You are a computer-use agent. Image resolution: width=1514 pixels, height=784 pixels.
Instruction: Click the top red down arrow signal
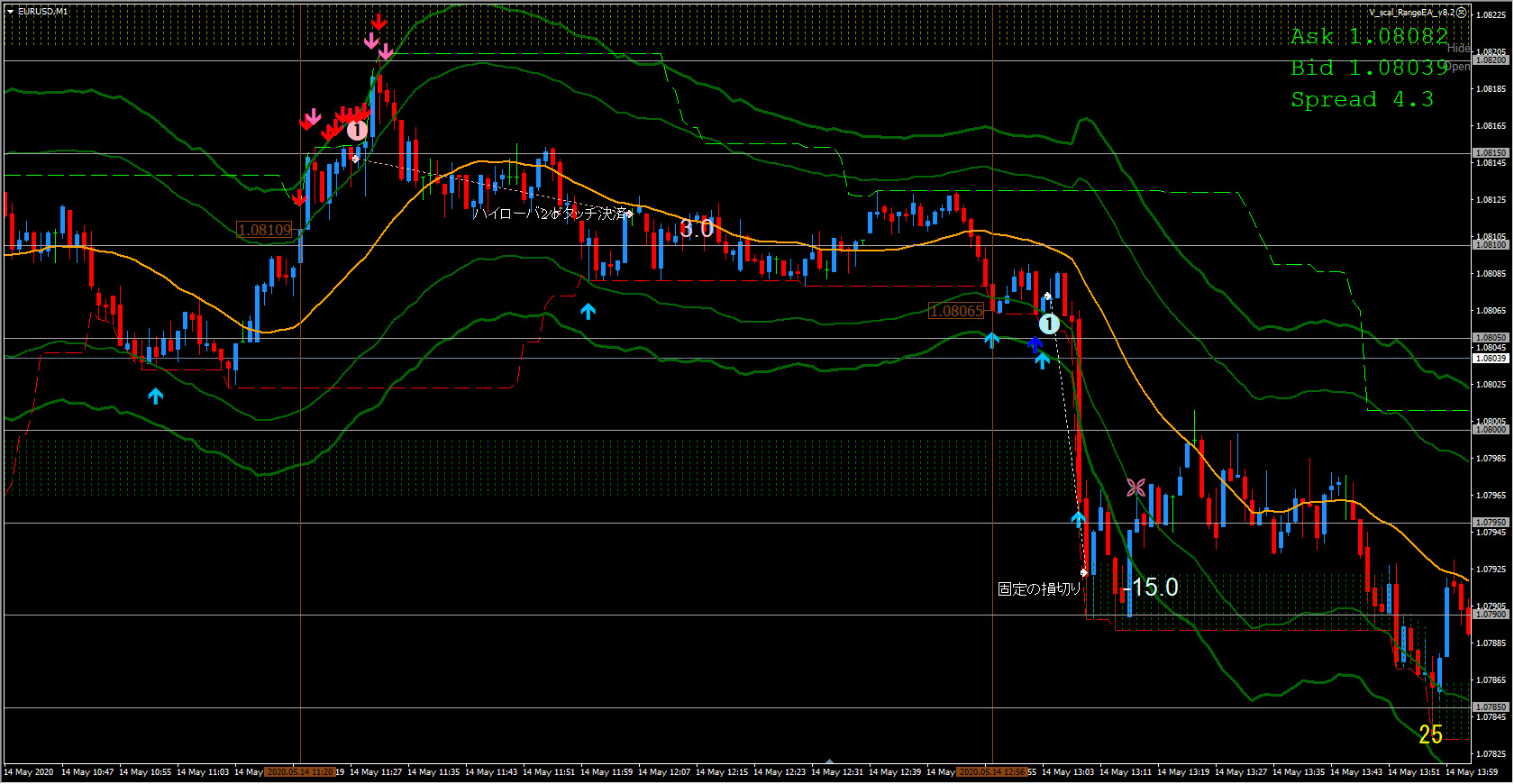(378, 21)
